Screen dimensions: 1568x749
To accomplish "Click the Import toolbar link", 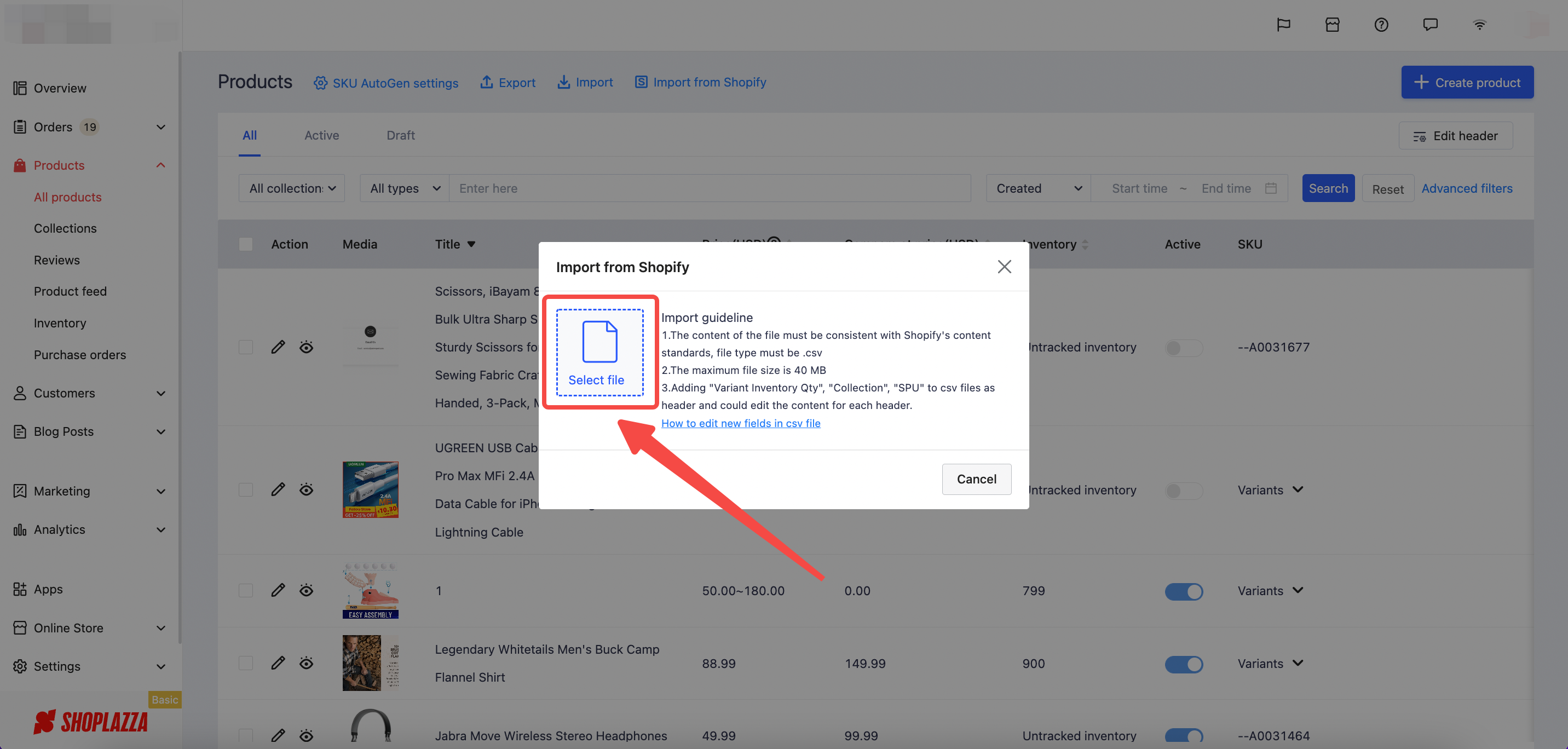I will 585,82.
